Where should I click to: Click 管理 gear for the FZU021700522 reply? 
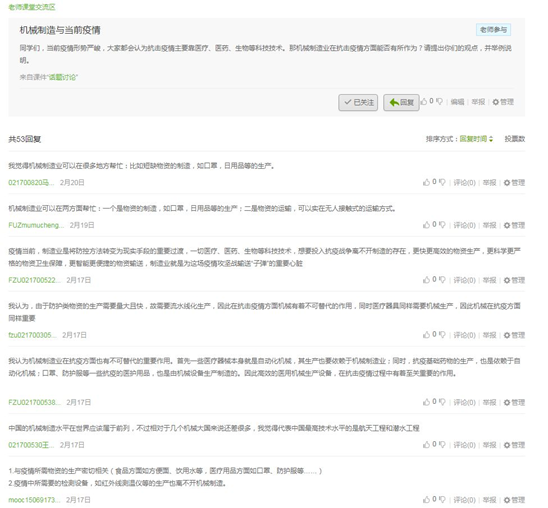click(514, 280)
